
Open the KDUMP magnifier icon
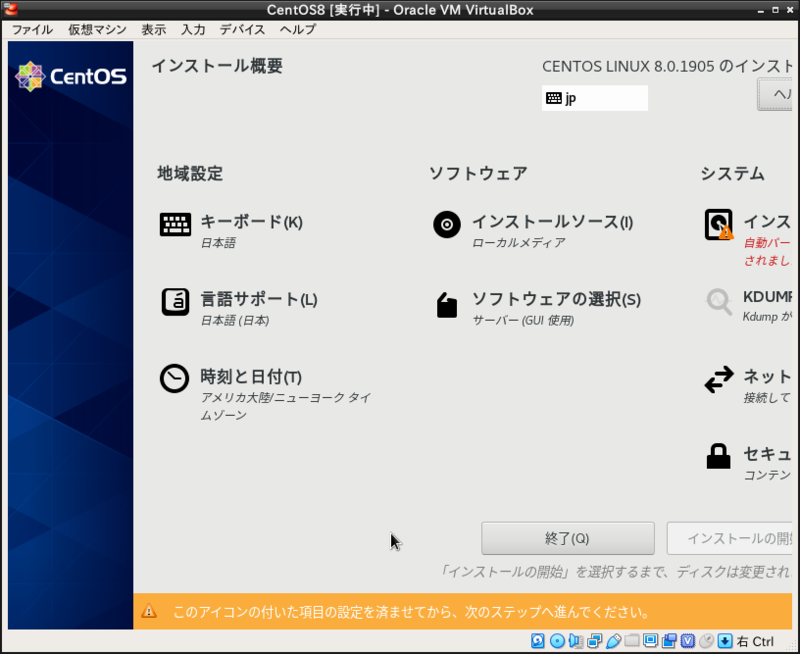(719, 302)
